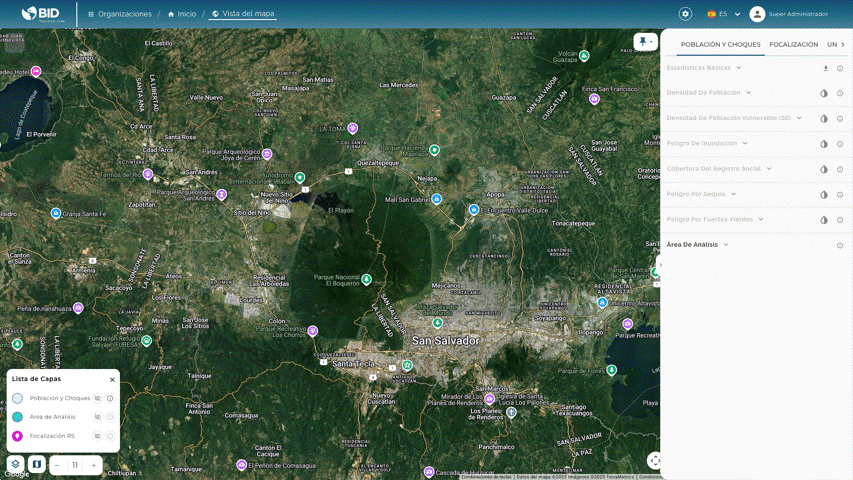Screen dimensions: 853x480
Task: Toggle visibility of Focalización RS layer
Action: coord(98,436)
